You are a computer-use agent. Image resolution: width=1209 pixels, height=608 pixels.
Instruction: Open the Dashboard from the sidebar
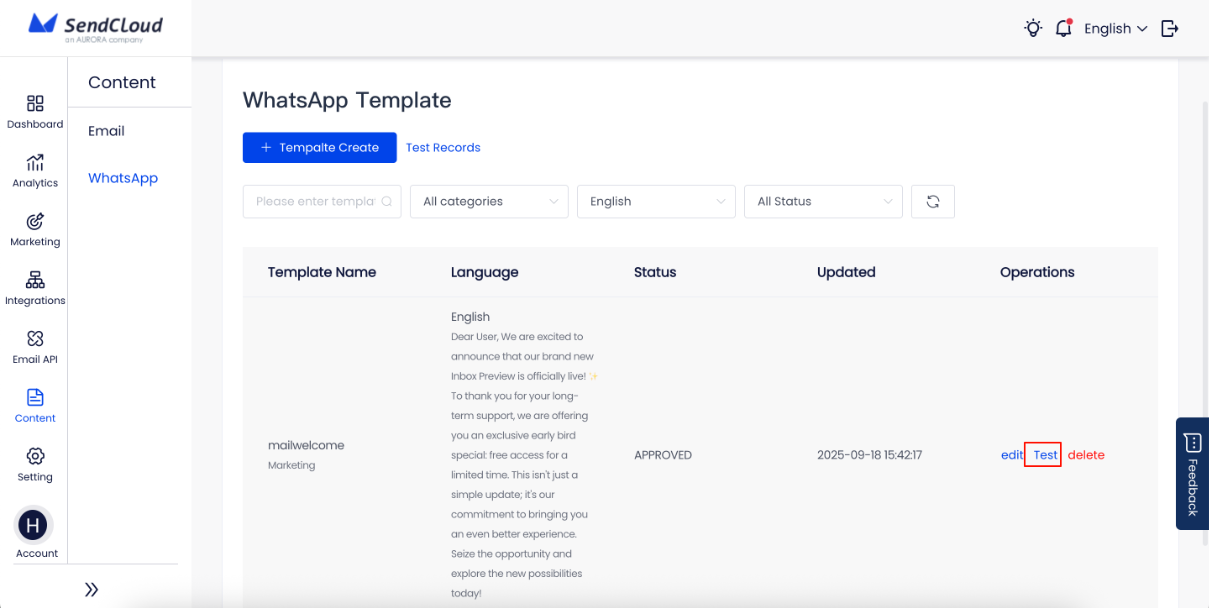34,110
